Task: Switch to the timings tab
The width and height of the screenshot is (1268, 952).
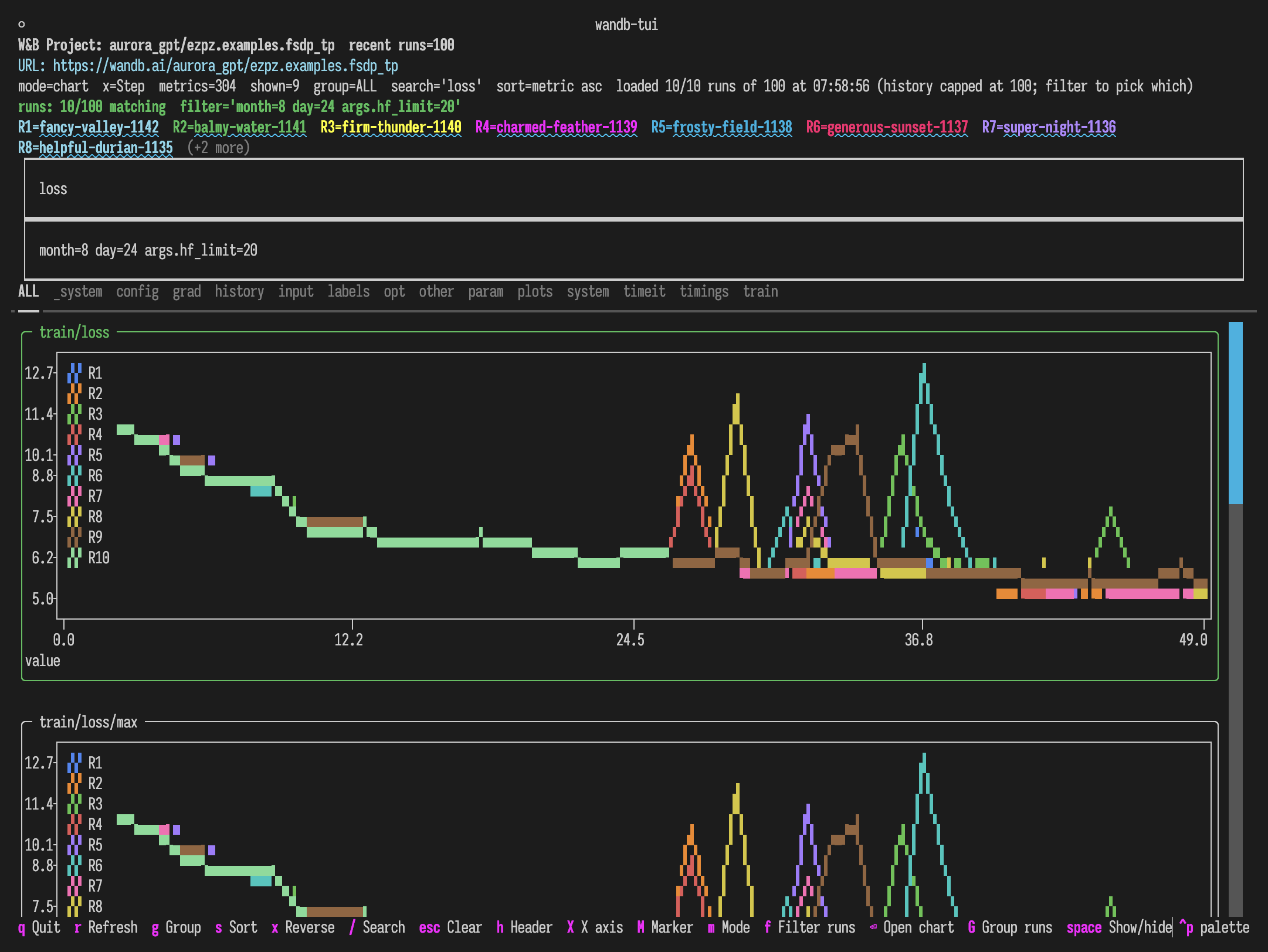Action: pos(704,291)
